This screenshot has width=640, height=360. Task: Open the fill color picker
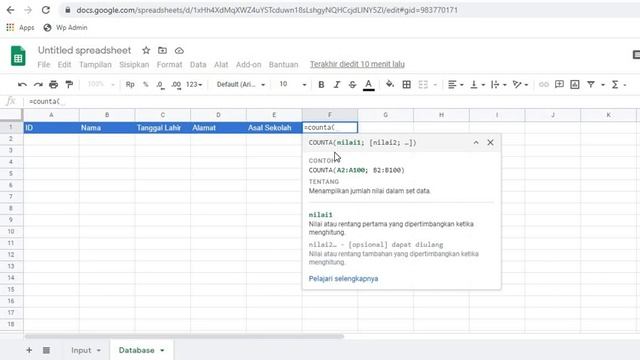390,84
